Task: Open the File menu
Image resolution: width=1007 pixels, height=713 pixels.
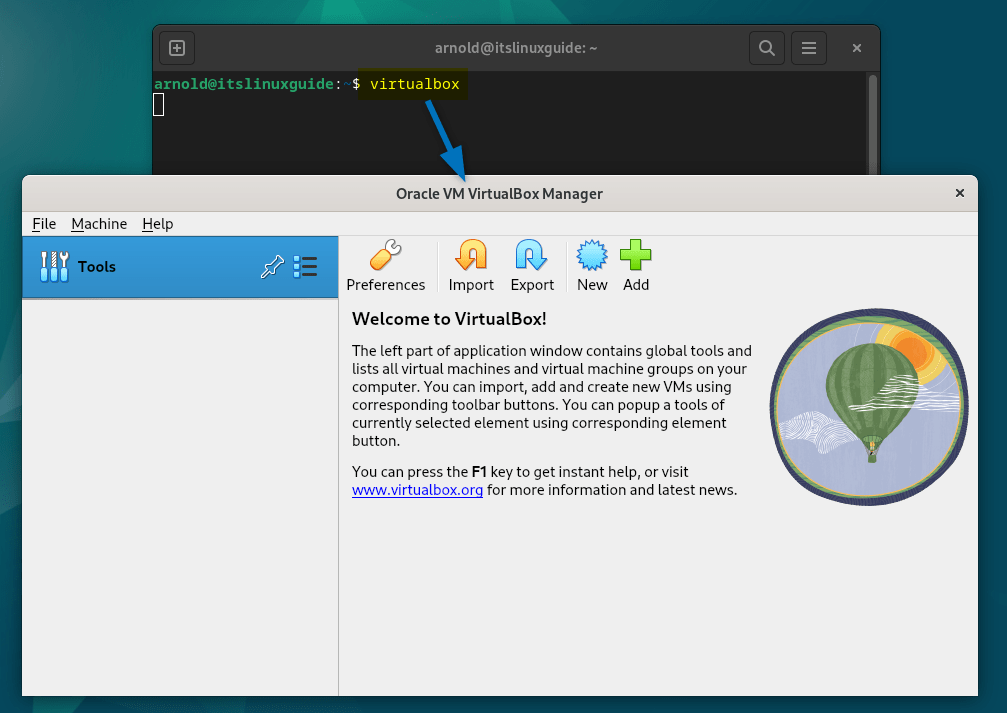Action: (44, 223)
